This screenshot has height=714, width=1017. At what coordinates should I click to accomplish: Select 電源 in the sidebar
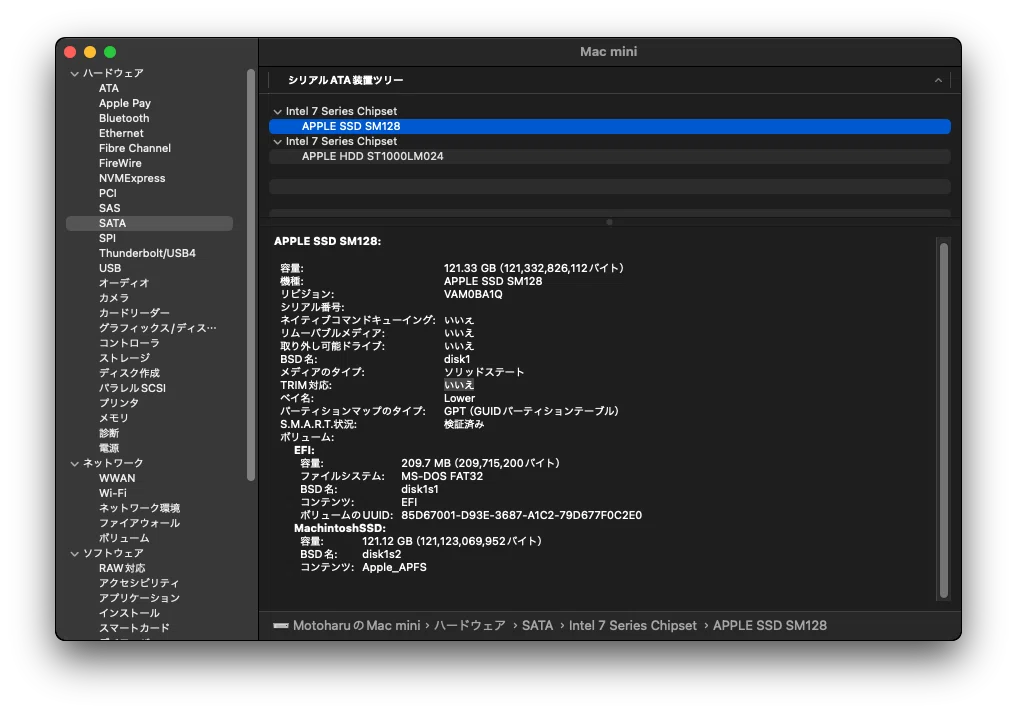pos(109,447)
